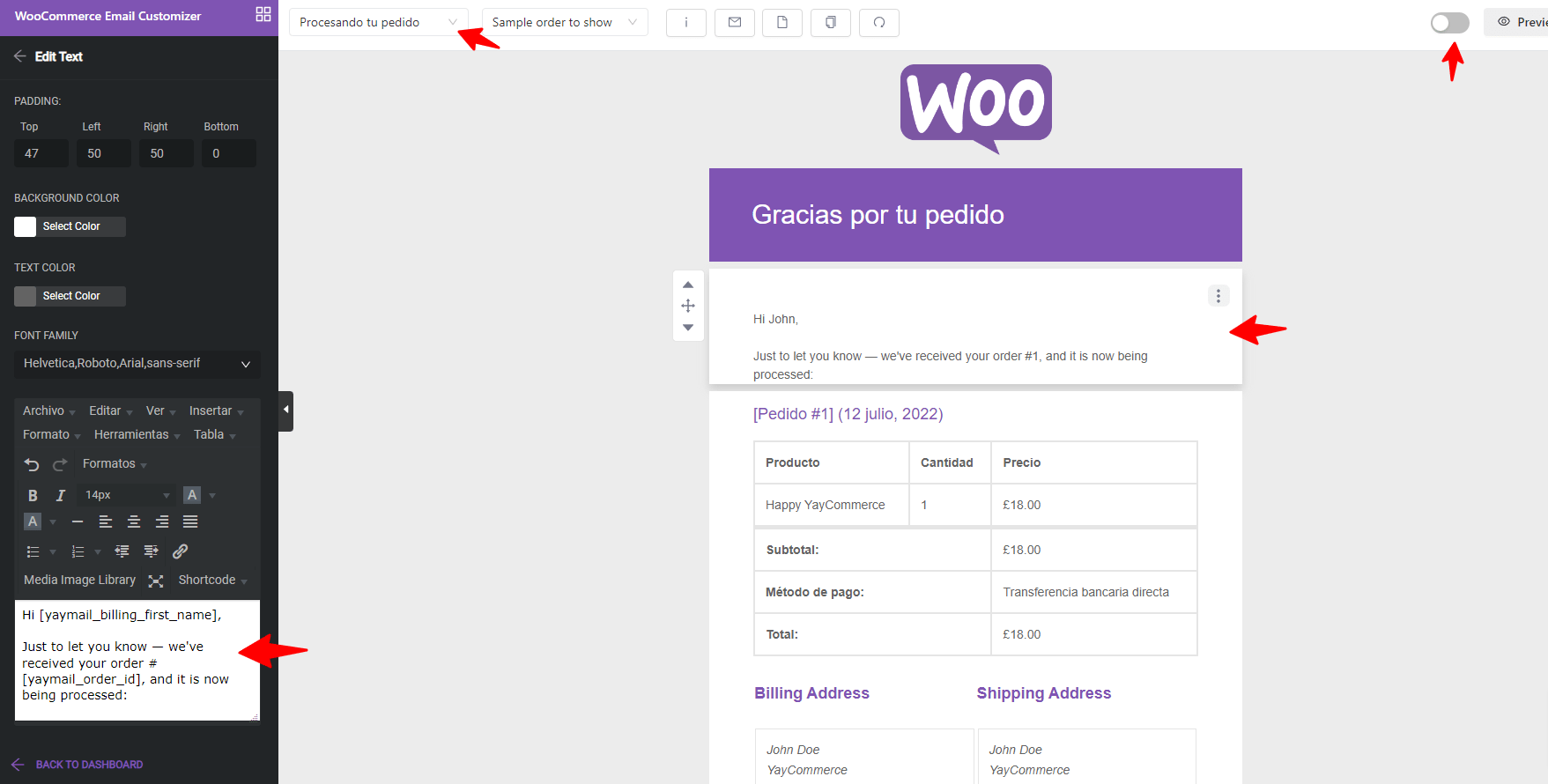
Task: Click the Right padding field
Action: (x=167, y=153)
